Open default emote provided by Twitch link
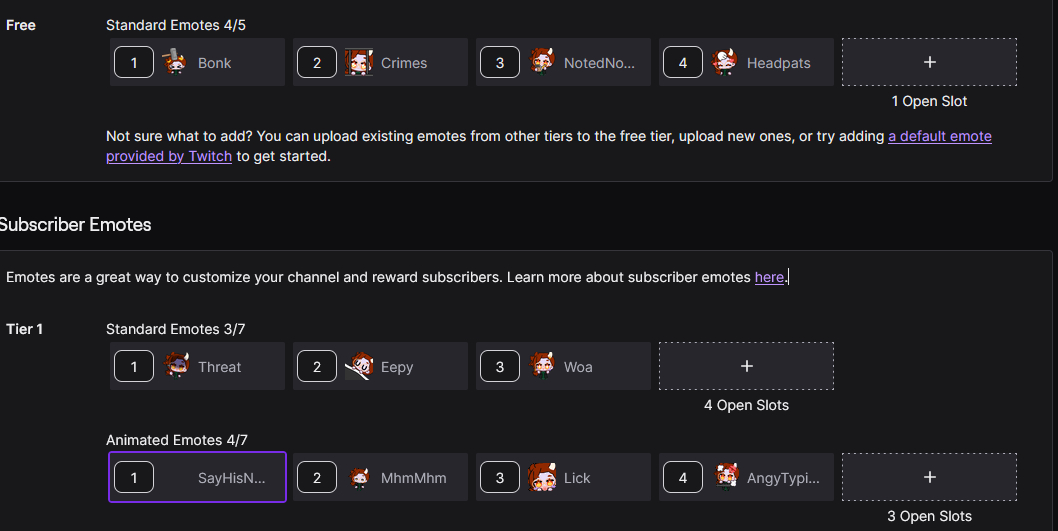The image size is (1058, 531). (939, 136)
